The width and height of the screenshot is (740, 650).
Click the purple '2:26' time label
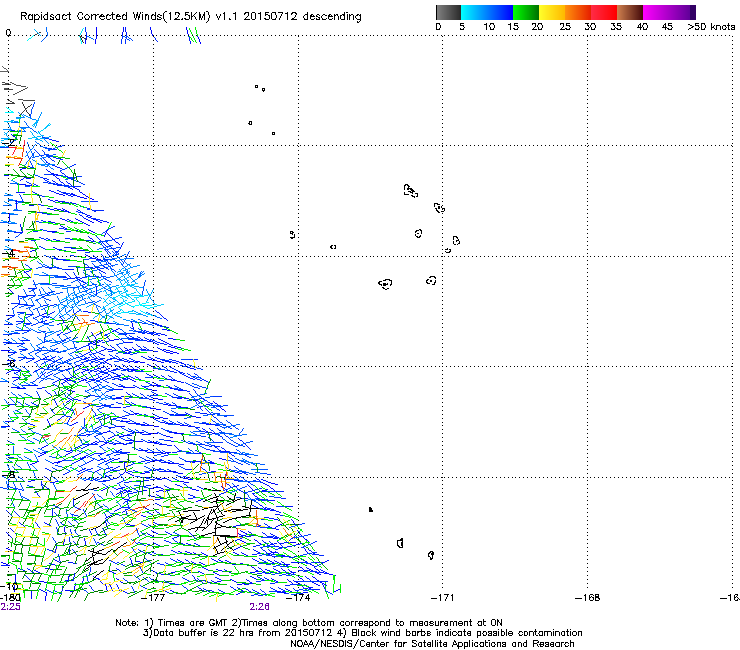[x=260, y=607]
